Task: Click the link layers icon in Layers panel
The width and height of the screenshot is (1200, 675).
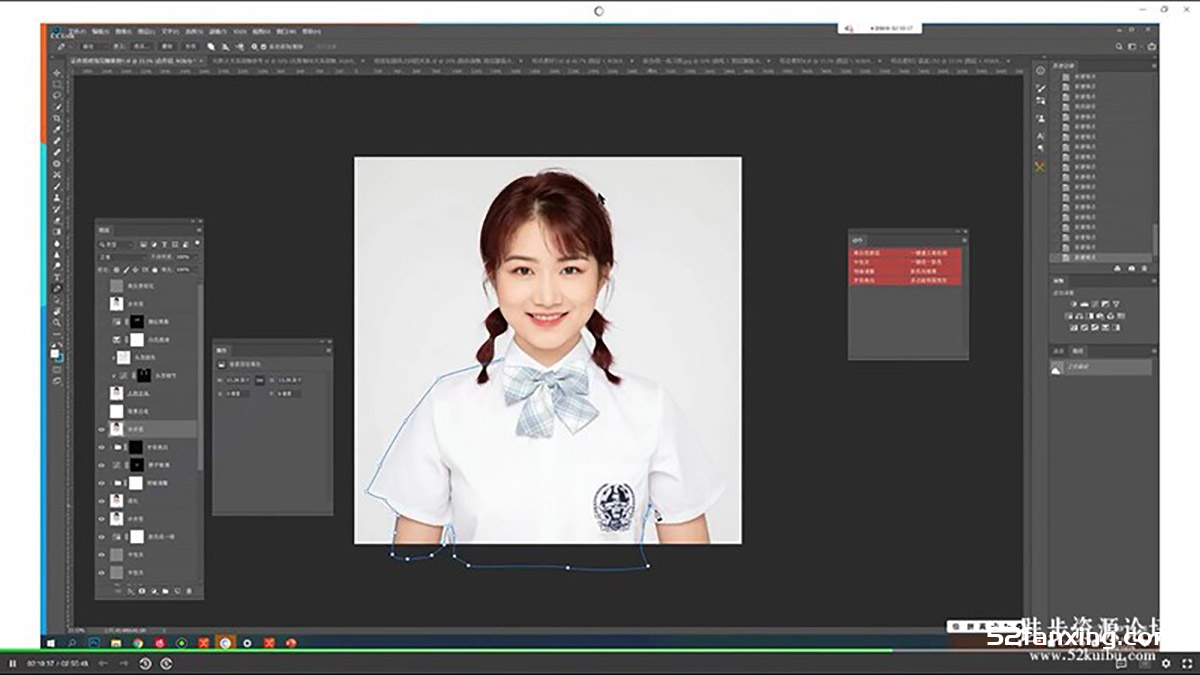Action: 118,591
